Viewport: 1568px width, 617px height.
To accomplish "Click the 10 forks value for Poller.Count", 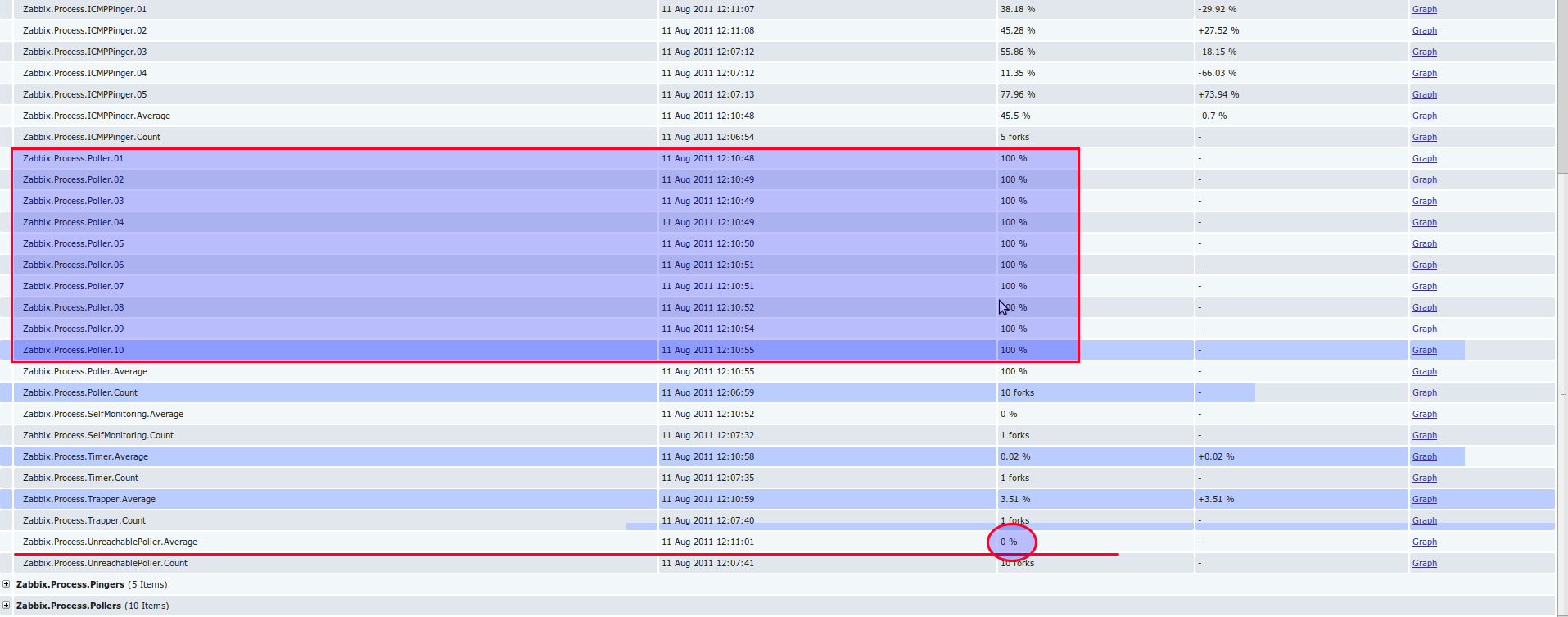I will coord(1017,392).
